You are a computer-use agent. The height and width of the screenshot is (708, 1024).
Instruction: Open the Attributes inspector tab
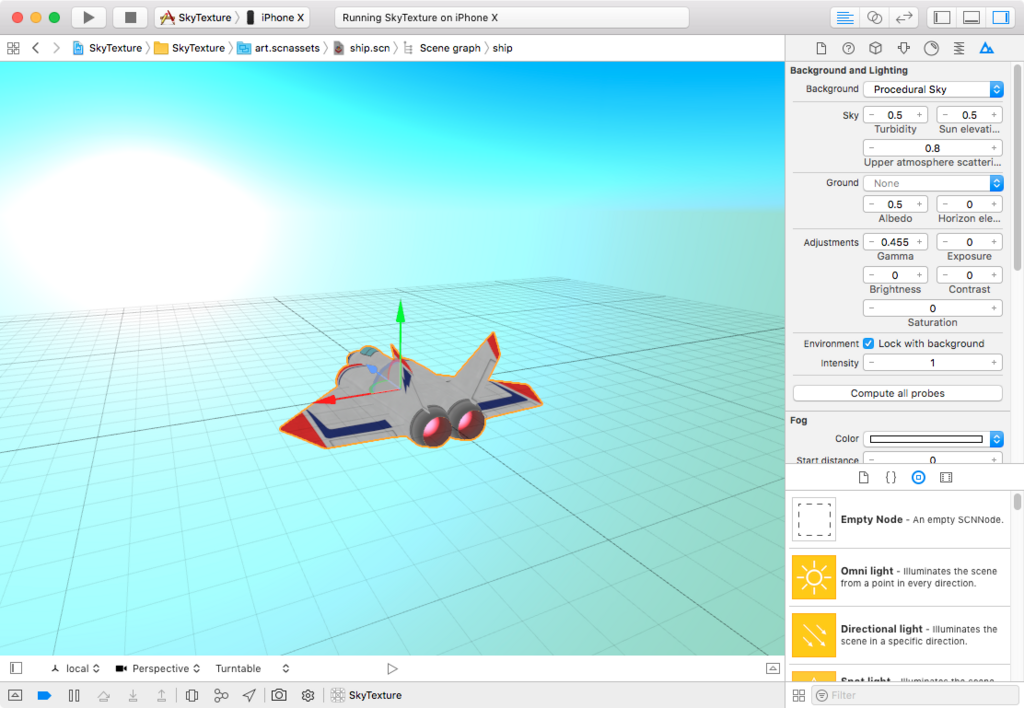[x=904, y=48]
